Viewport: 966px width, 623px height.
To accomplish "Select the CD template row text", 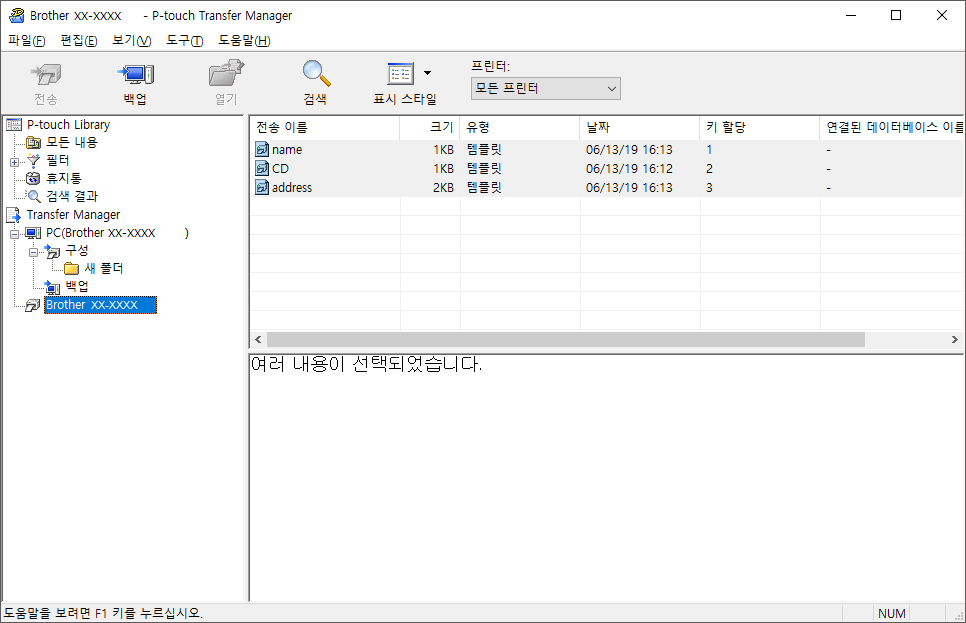I will (280, 168).
